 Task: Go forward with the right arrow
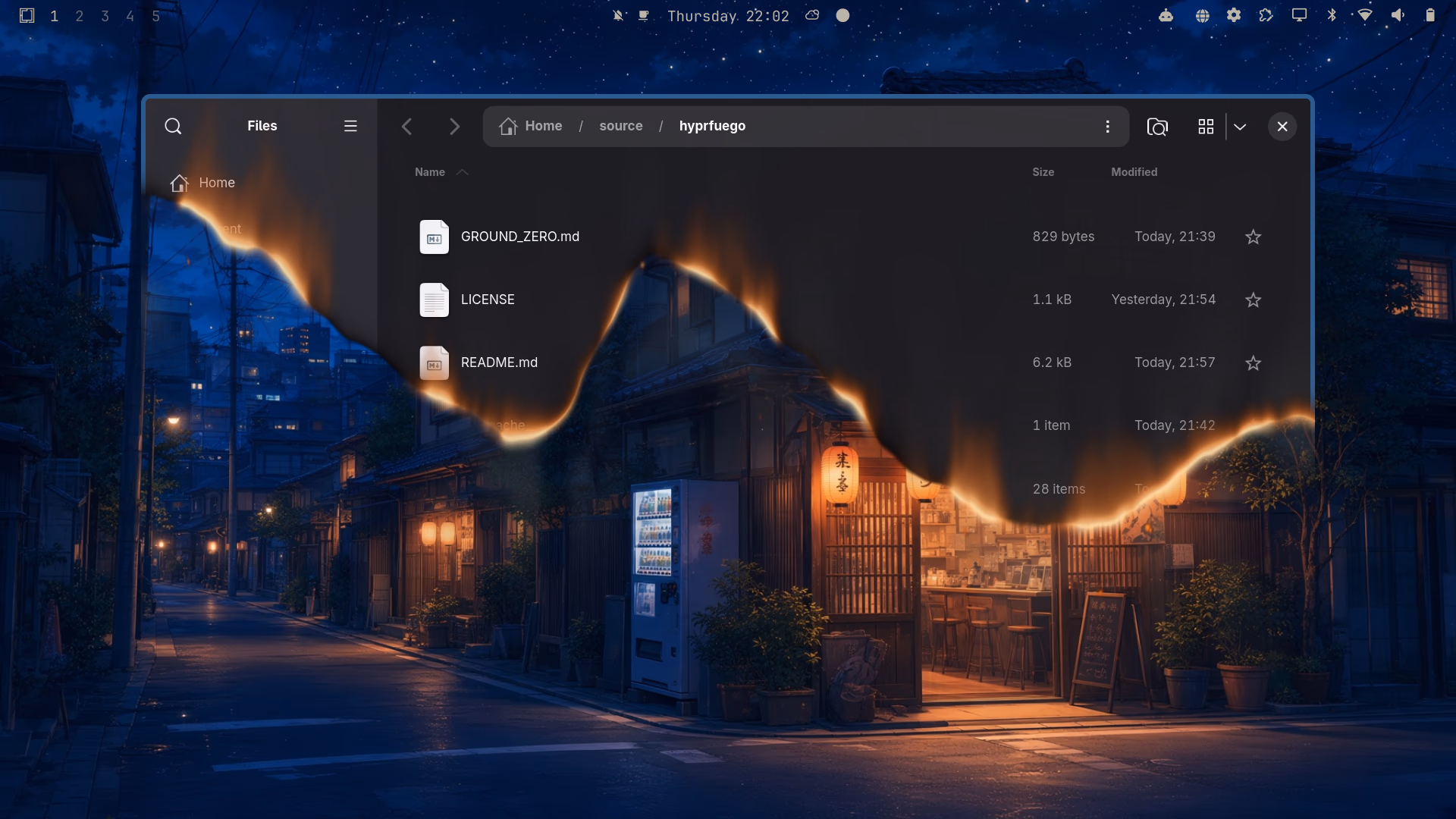(454, 127)
